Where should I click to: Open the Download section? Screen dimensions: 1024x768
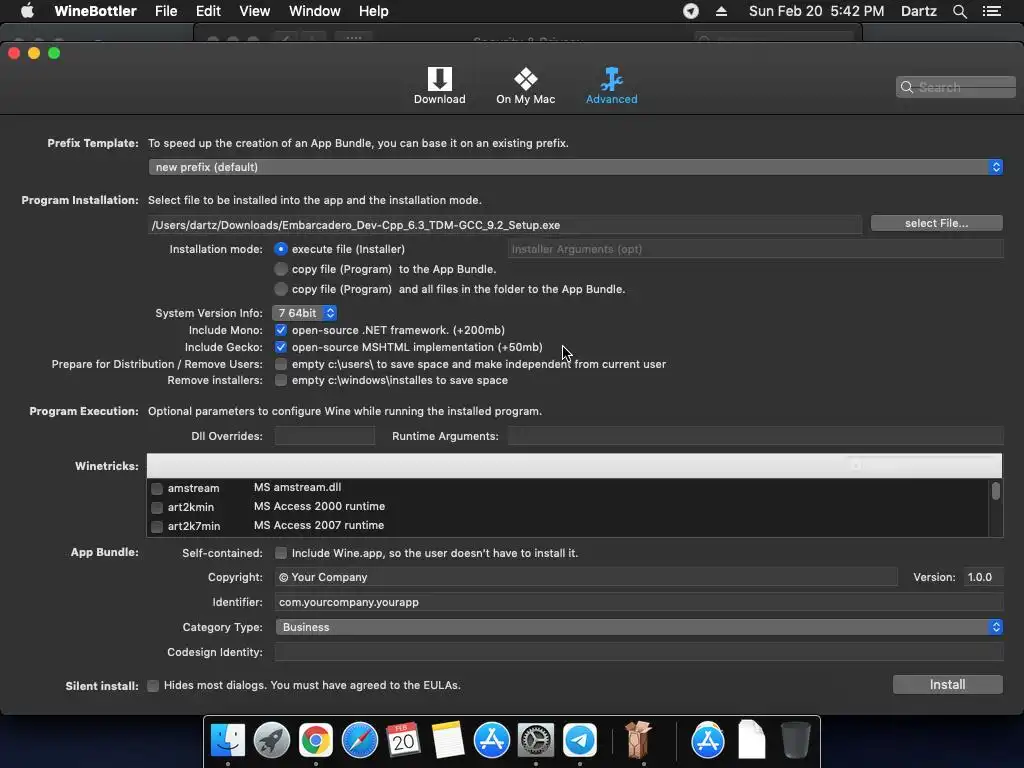tap(440, 86)
